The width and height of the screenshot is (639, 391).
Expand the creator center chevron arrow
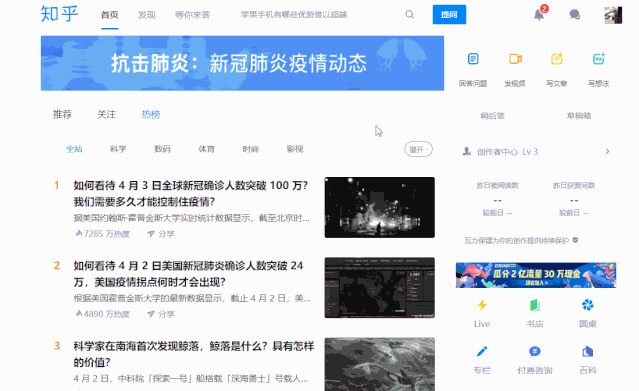(x=607, y=151)
